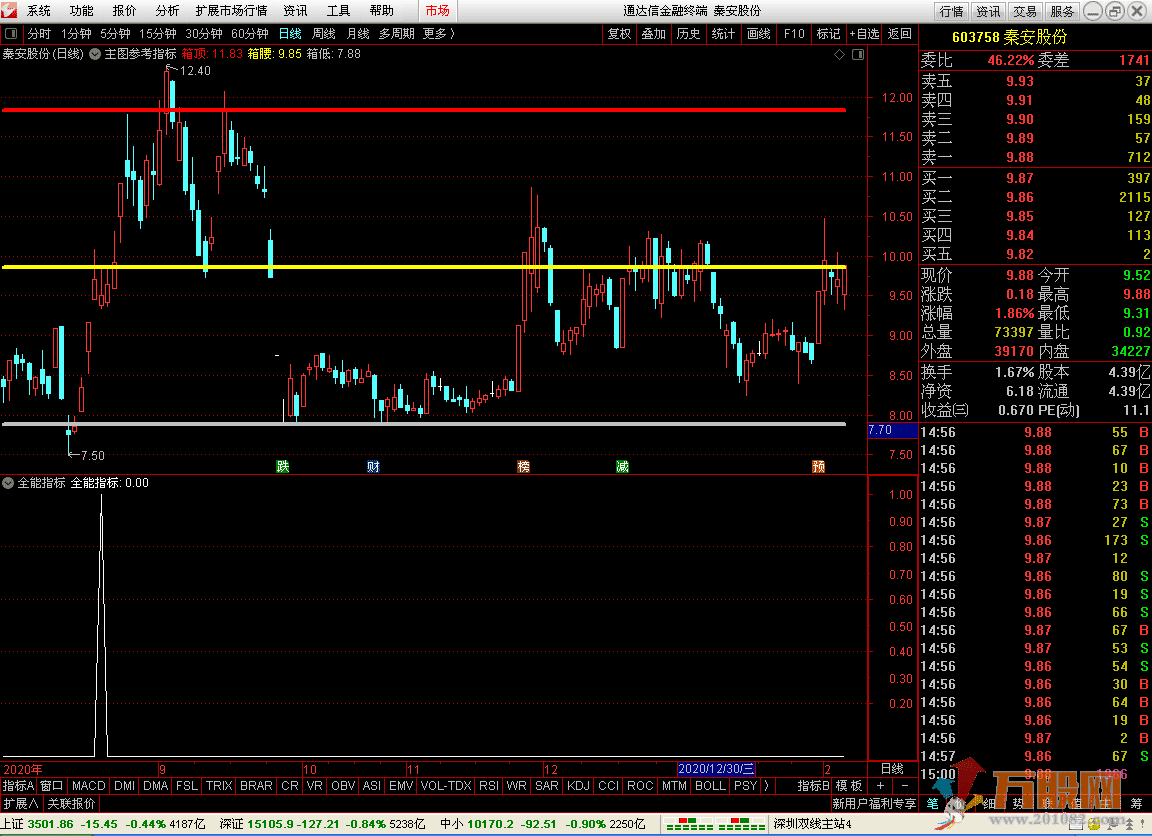Select the BOLL indicator tab
The image size is (1152, 836).
(710, 786)
